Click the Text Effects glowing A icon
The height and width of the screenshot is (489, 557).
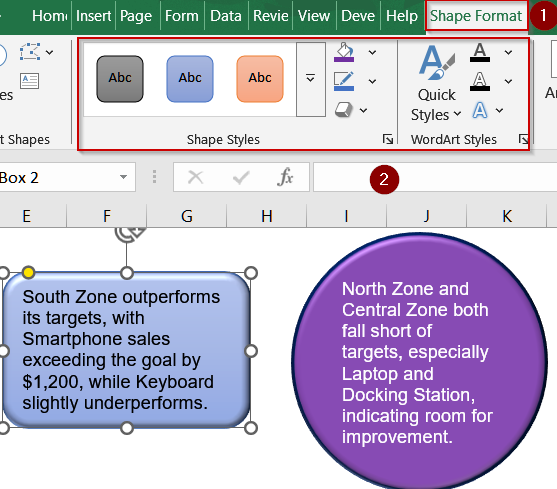tap(480, 110)
